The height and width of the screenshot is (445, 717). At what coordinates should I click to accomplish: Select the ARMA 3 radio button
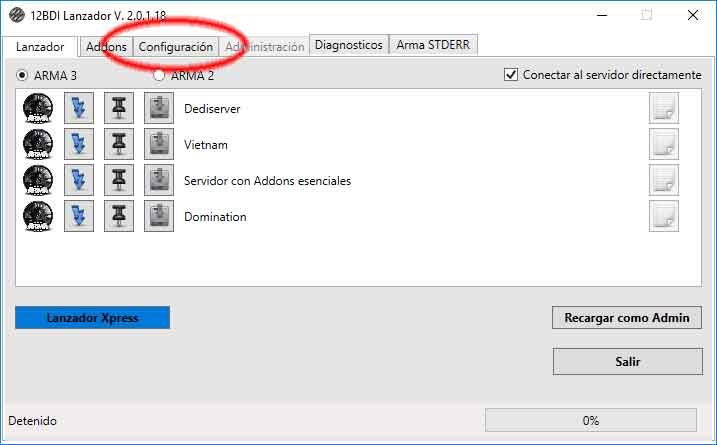pos(21,75)
